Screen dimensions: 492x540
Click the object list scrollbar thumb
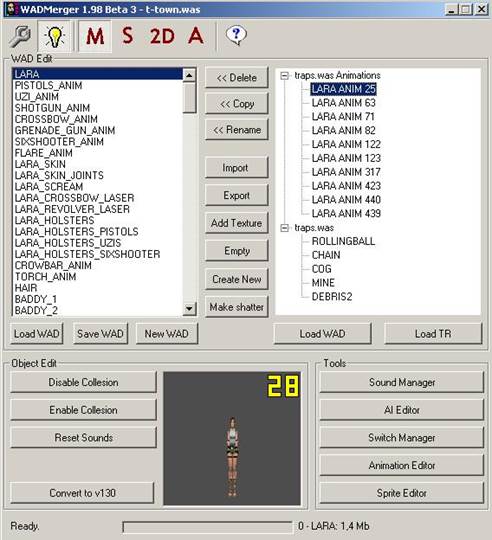(189, 97)
